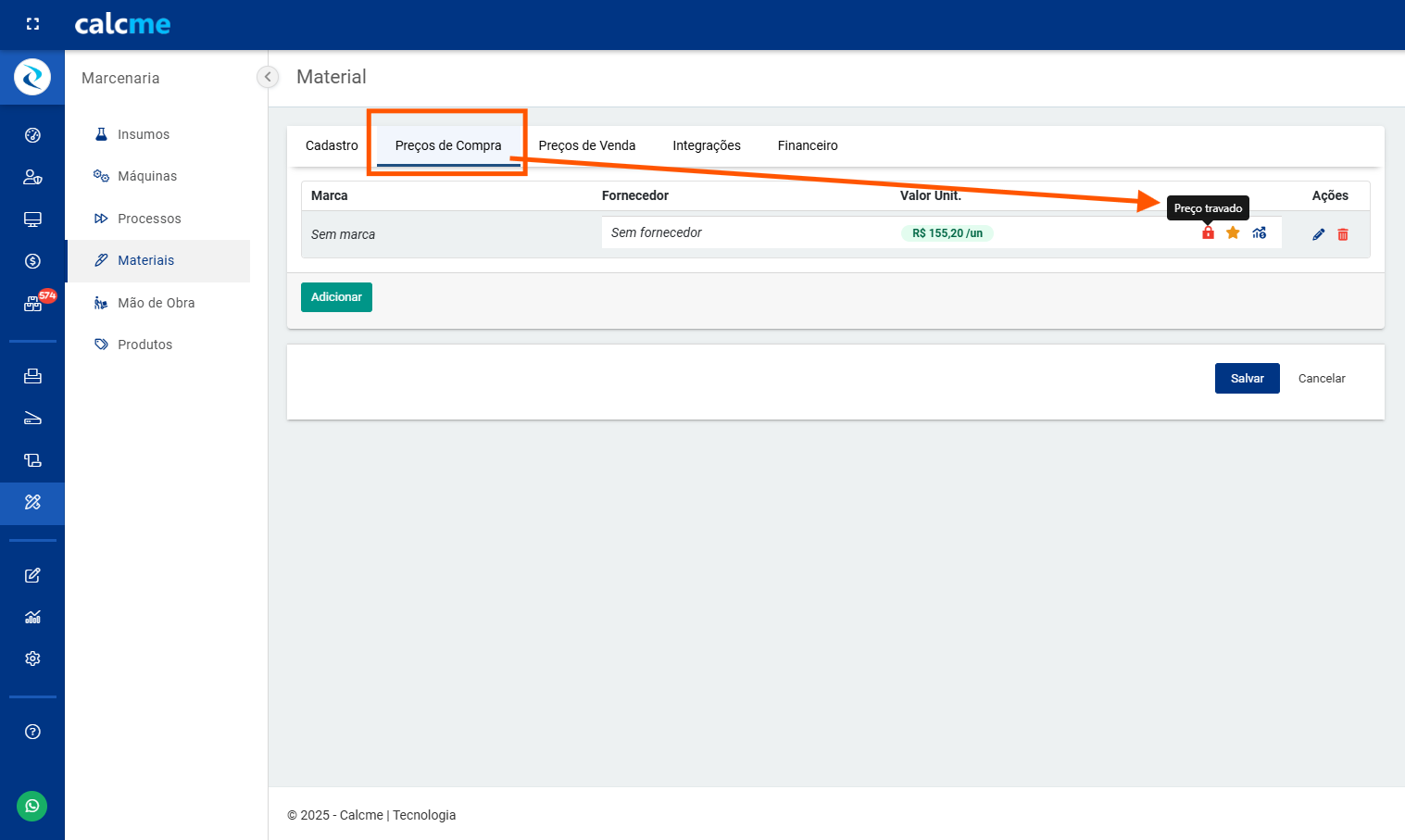Delete the row with the red trash icon
This screenshot has height=840, width=1405.
[1343, 234]
